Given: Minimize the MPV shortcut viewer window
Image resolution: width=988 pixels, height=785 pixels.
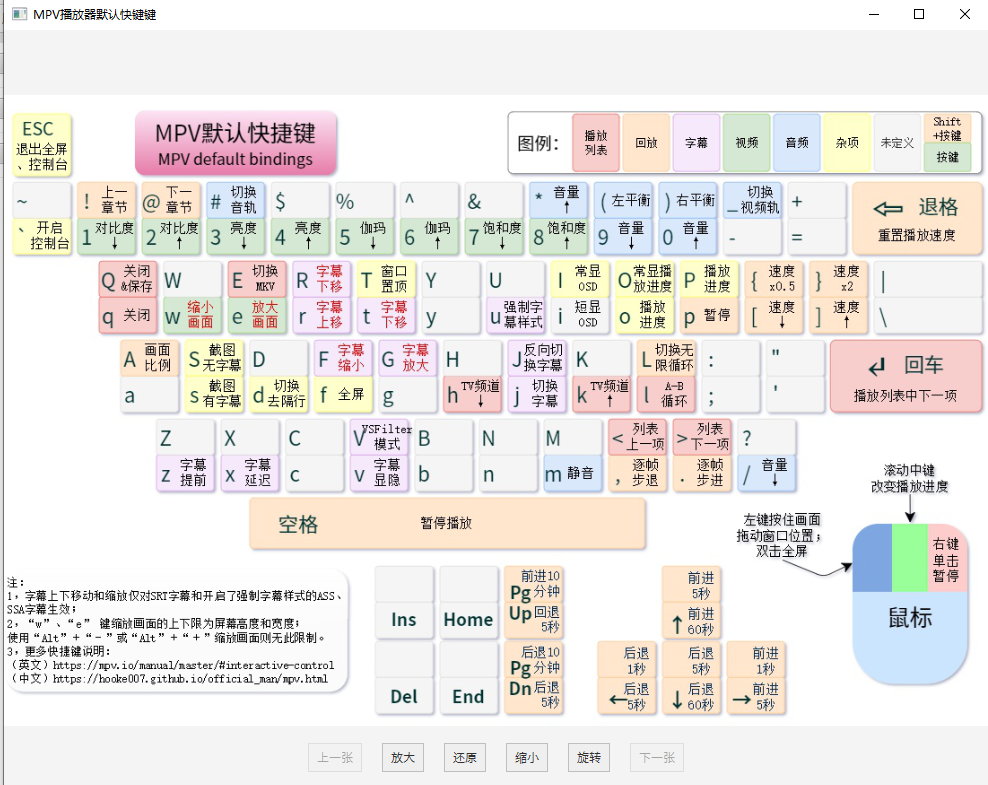Looking at the screenshot, I should (874, 14).
